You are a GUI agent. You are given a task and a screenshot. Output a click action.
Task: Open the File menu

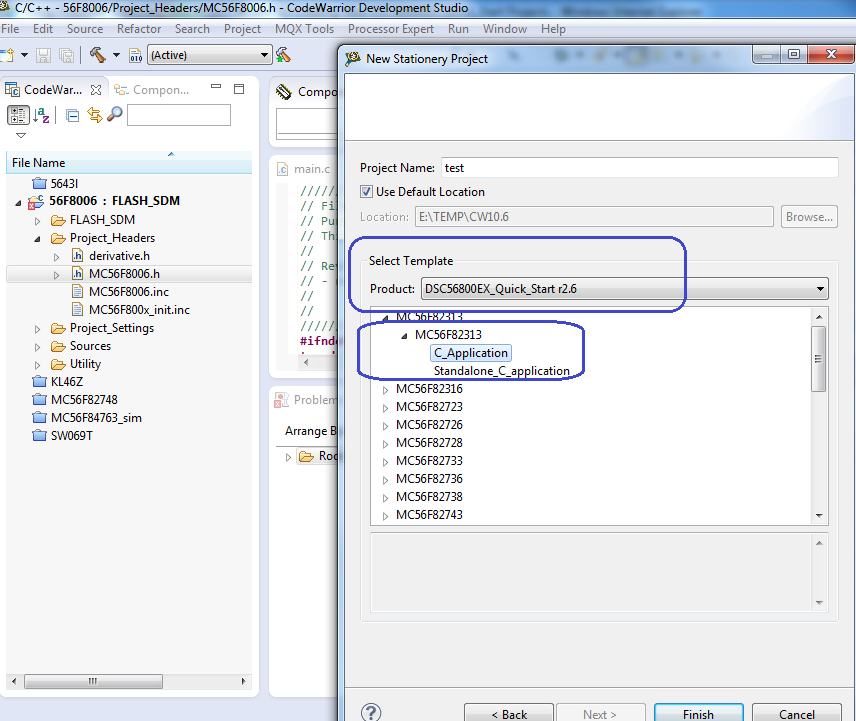(10, 29)
